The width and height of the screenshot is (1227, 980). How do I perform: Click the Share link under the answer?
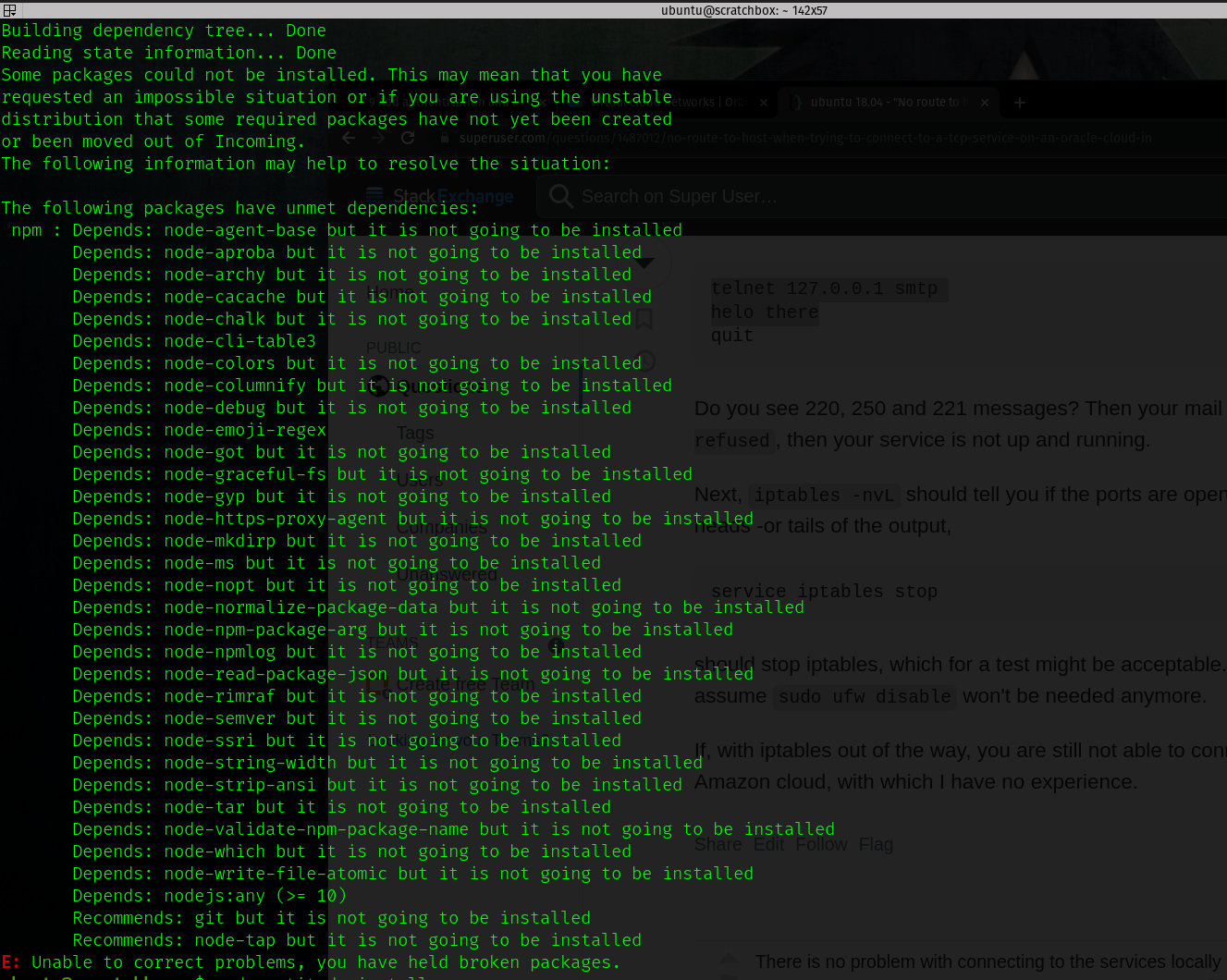point(718,844)
